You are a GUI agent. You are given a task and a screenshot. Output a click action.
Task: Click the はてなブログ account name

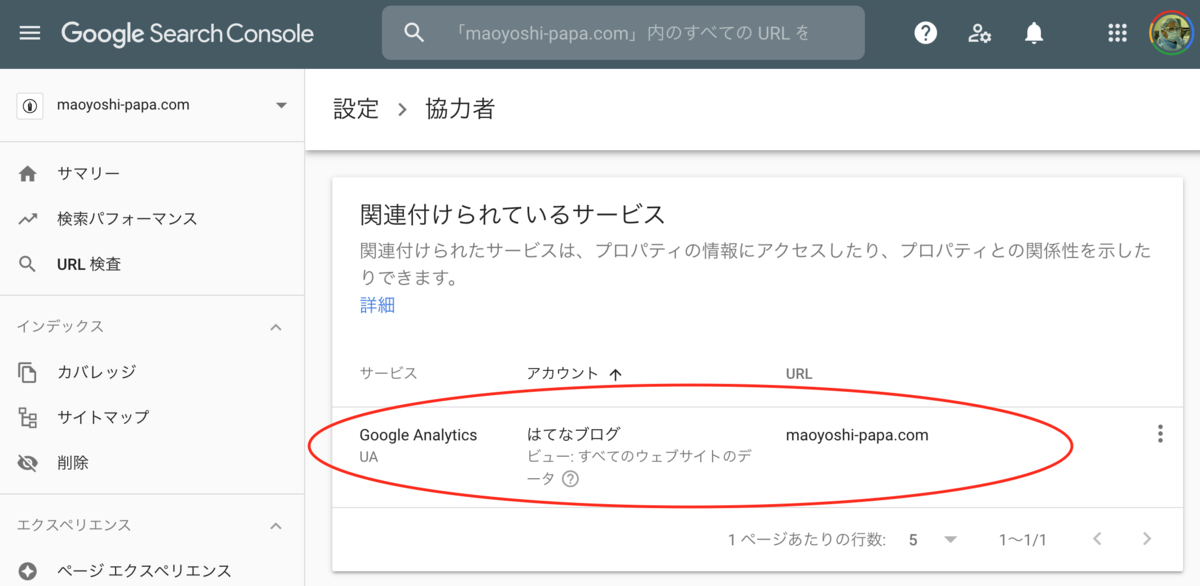(574, 434)
